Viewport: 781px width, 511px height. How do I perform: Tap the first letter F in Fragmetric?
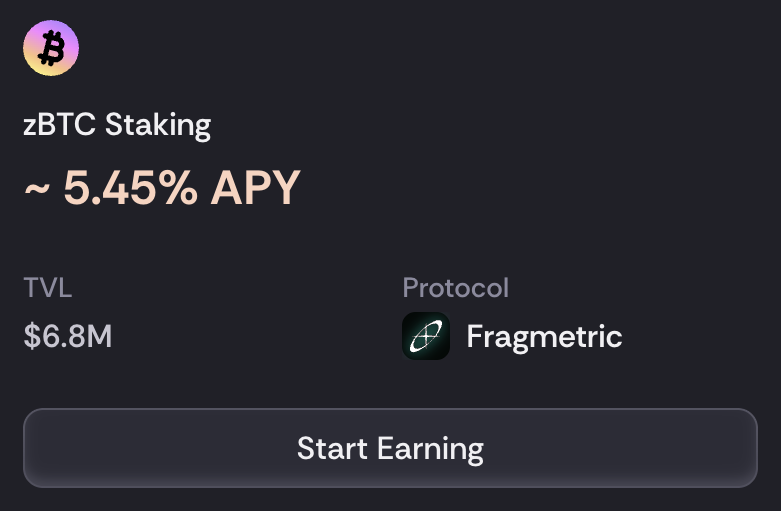click(475, 336)
